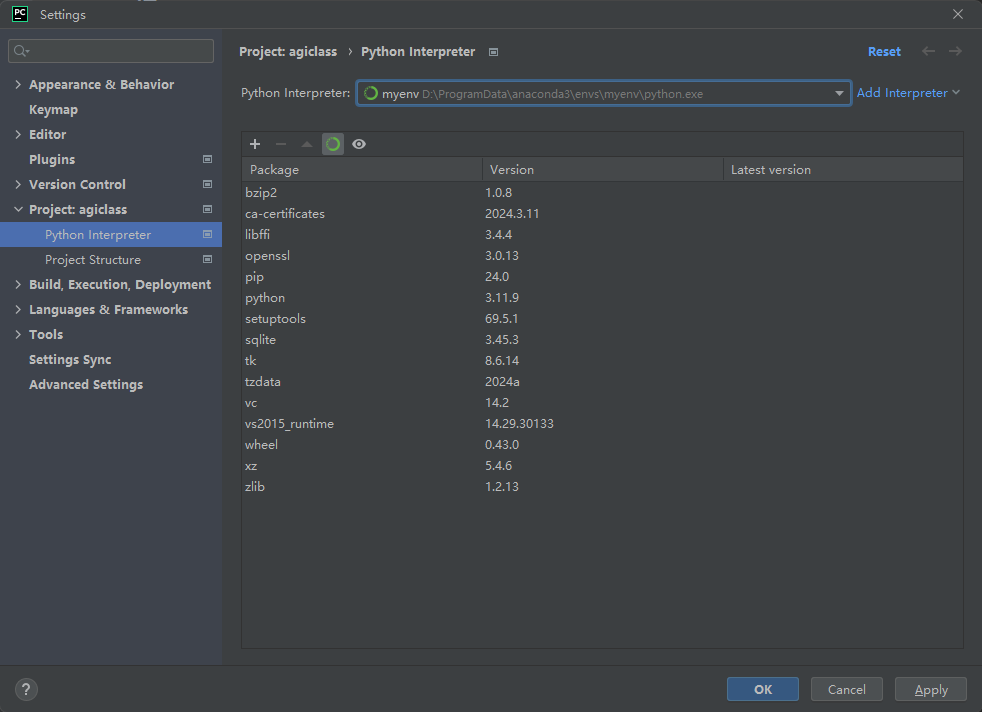Click the project-level settings icon beside breadcrumb
This screenshot has height=712, width=982.
(494, 52)
